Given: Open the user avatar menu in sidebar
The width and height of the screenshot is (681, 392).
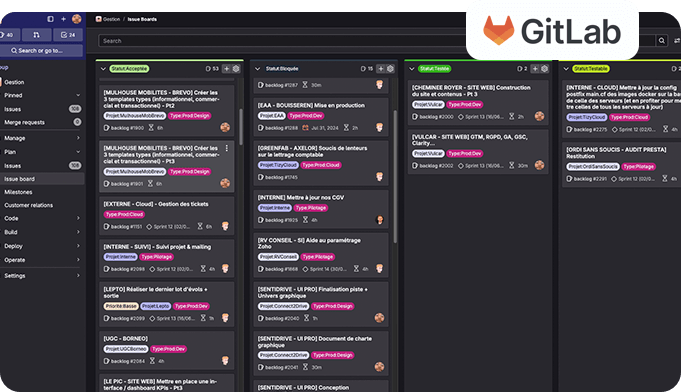Looking at the screenshot, I should click(x=77, y=19).
